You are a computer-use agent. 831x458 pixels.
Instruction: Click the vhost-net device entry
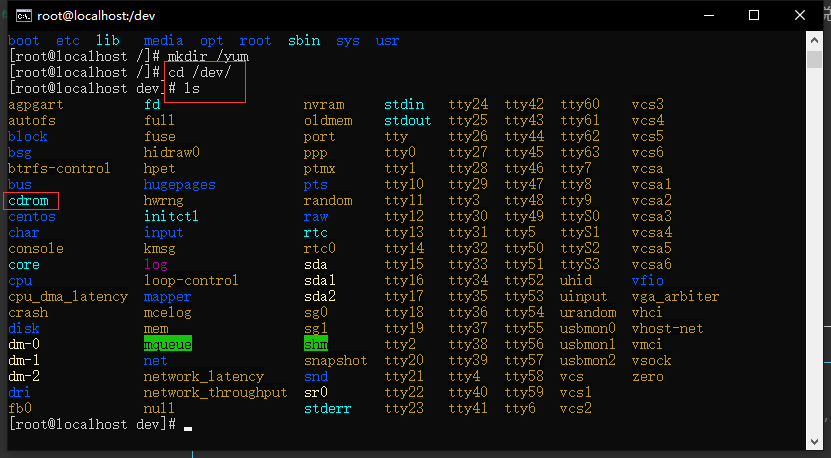[x=667, y=329]
